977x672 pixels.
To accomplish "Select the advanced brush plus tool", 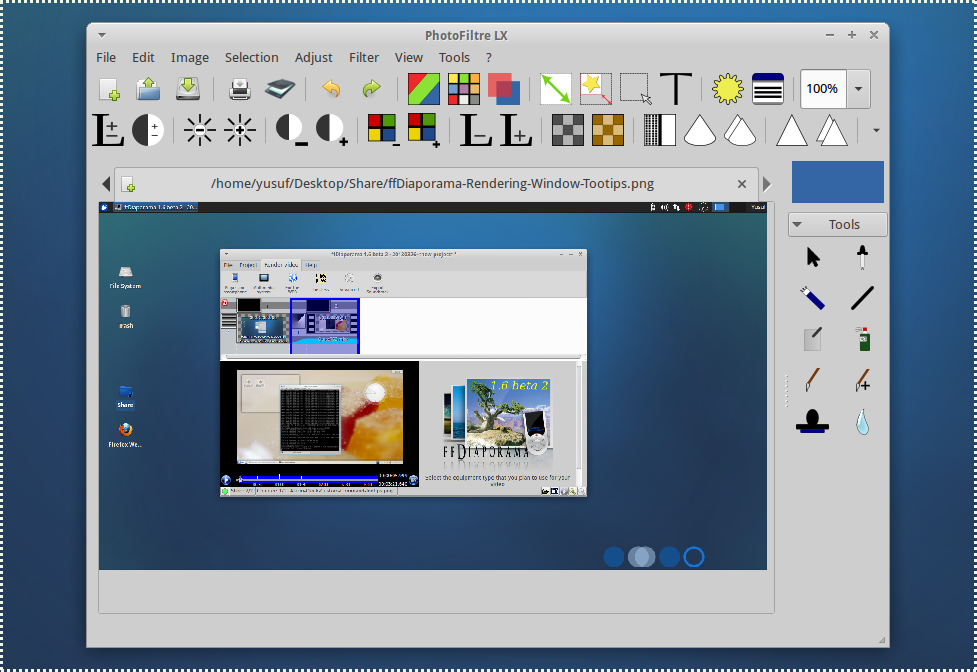I will tap(862, 379).
